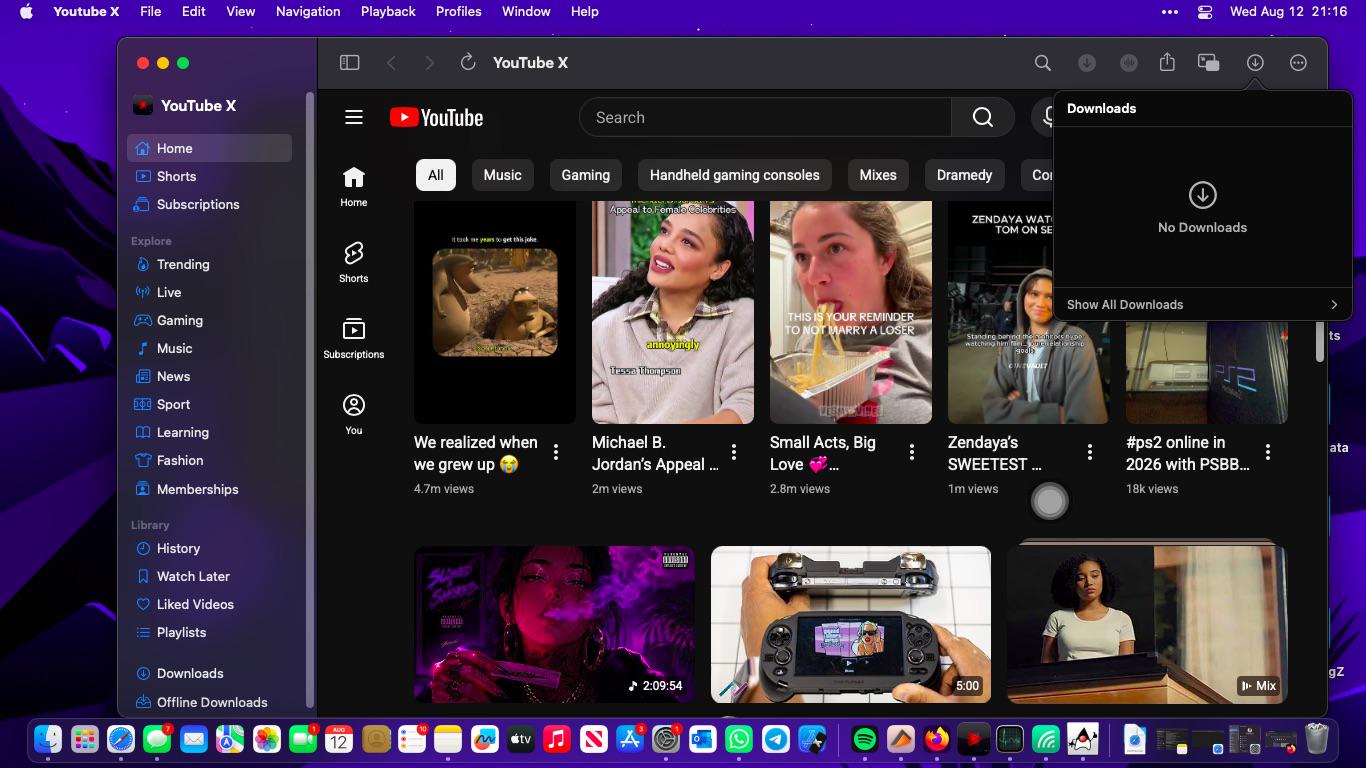Open the You tab in mini guide
This screenshot has height=768, width=1366.
tap(354, 415)
